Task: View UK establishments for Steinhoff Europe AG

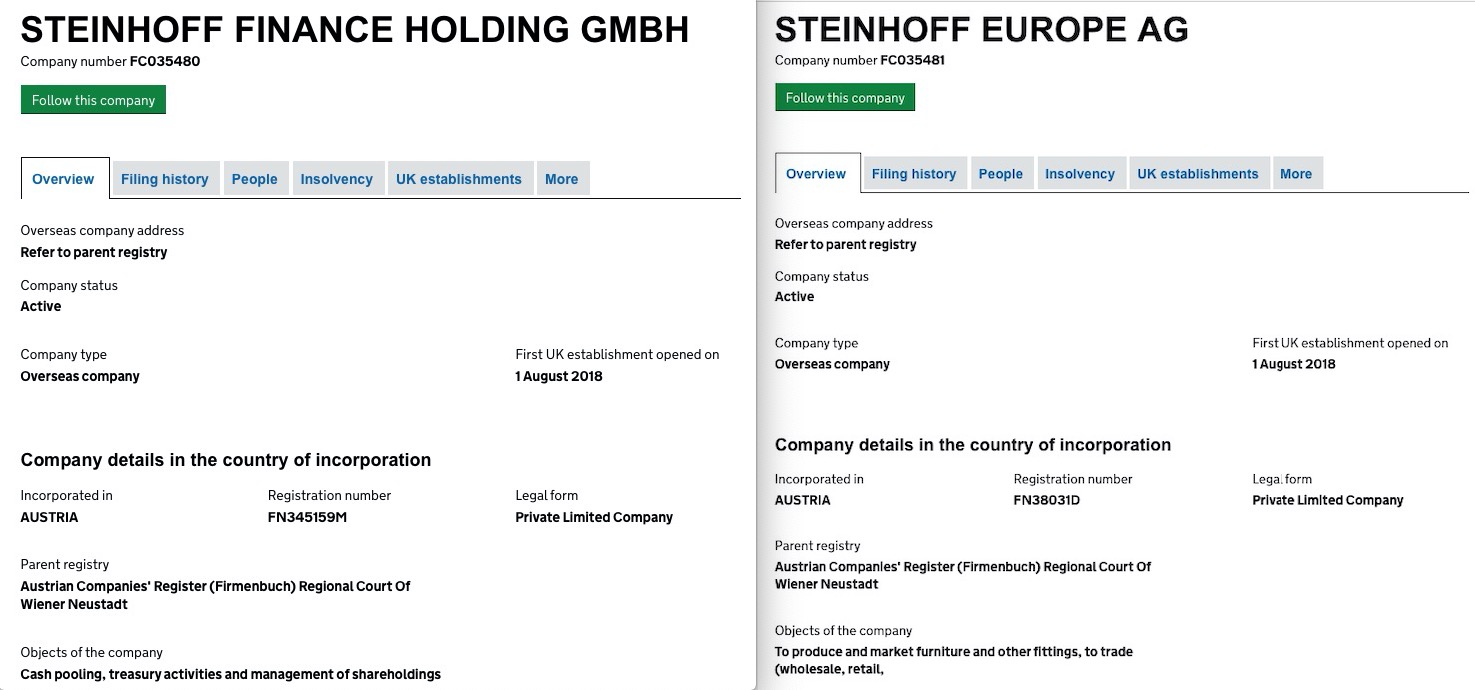Action: [x=1198, y=173]
